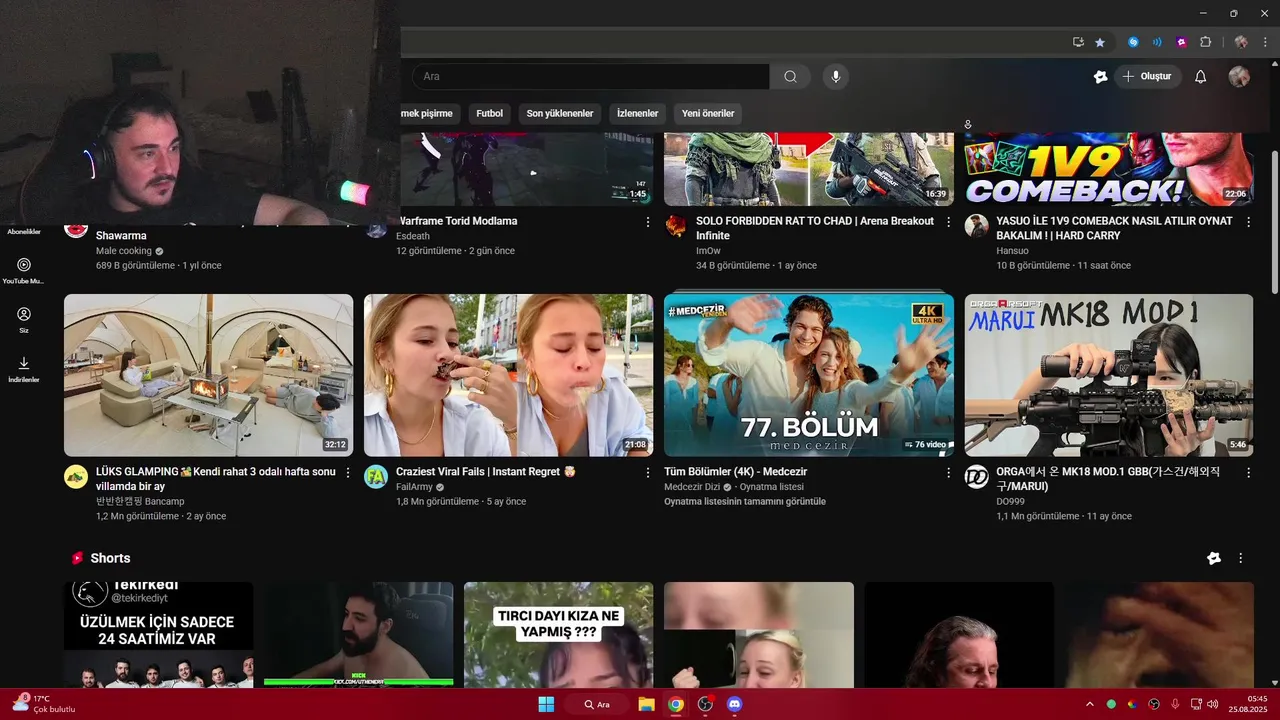This screenshot has width=1280, height=720.
Task: Go to FailArmy channel name
Action: (x=415, y=487)
